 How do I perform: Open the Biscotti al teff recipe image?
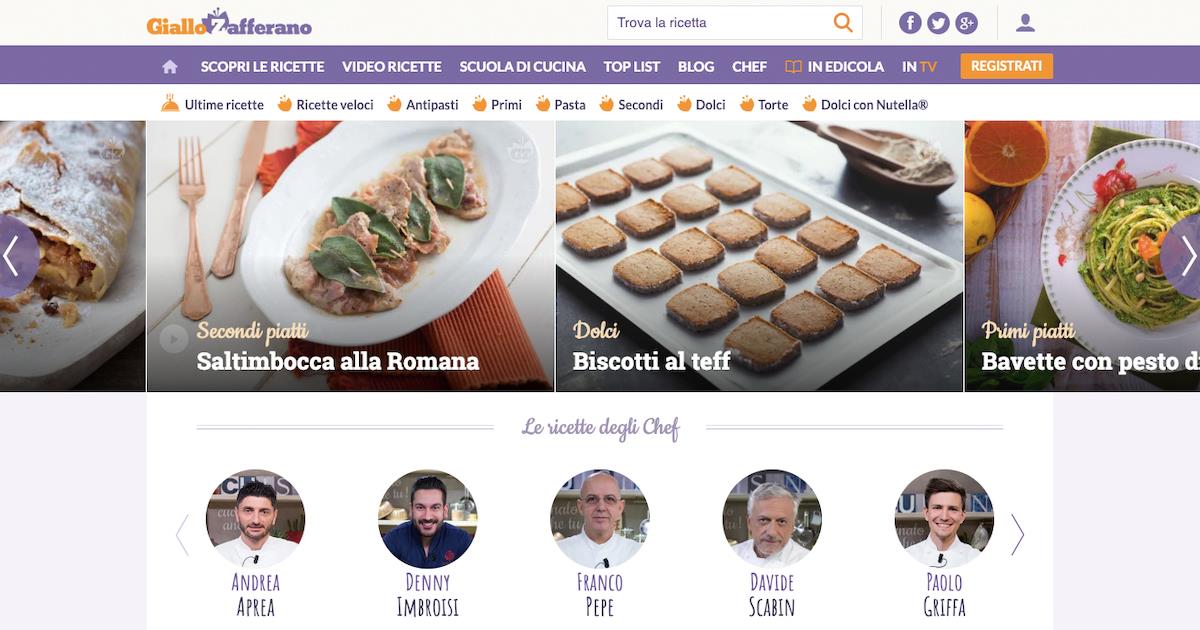pos(759,256)
